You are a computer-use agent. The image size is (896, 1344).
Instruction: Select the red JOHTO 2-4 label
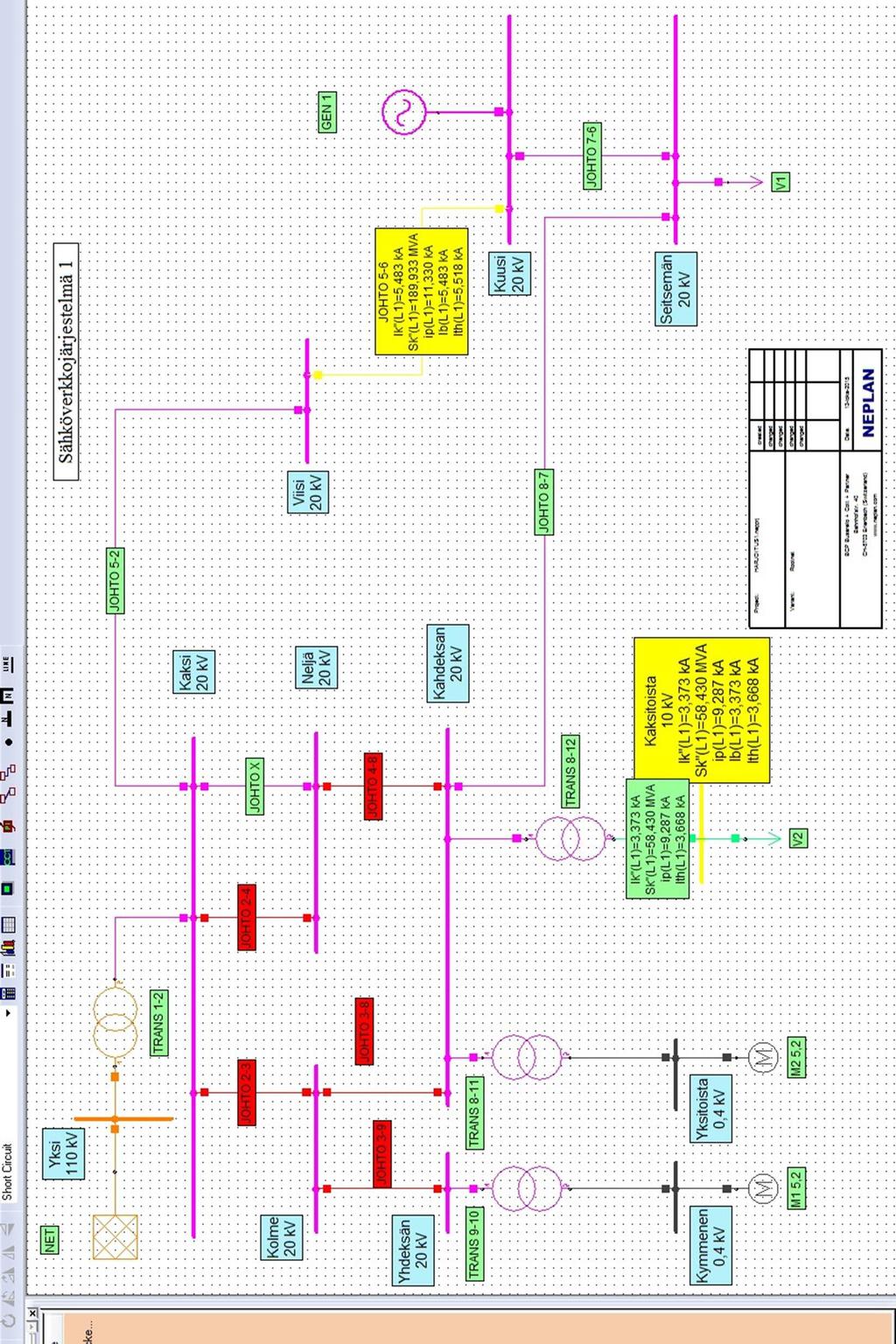[246, 917]
